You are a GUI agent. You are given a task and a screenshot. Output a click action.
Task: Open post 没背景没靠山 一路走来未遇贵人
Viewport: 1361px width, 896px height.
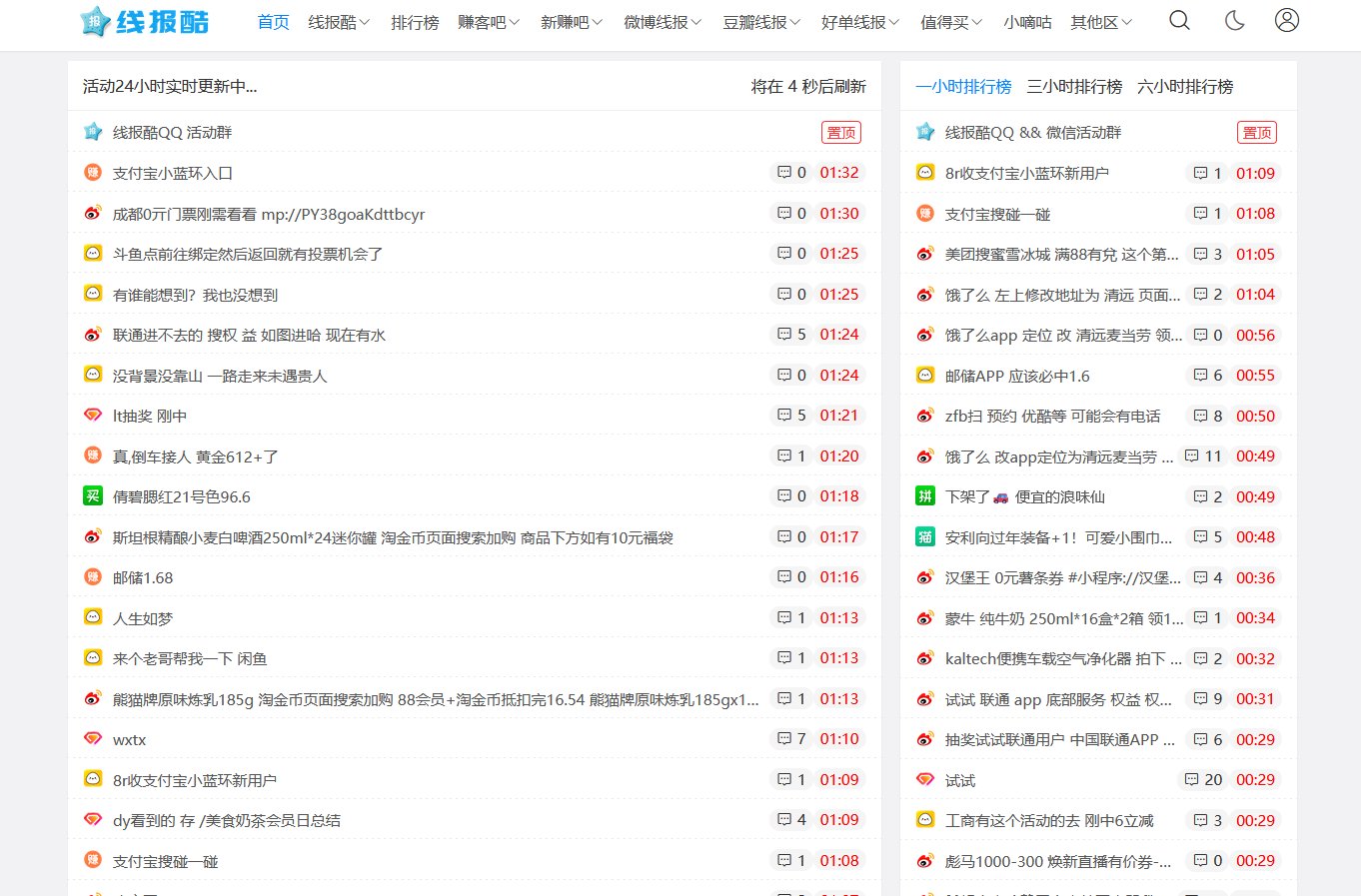(220, 376)
